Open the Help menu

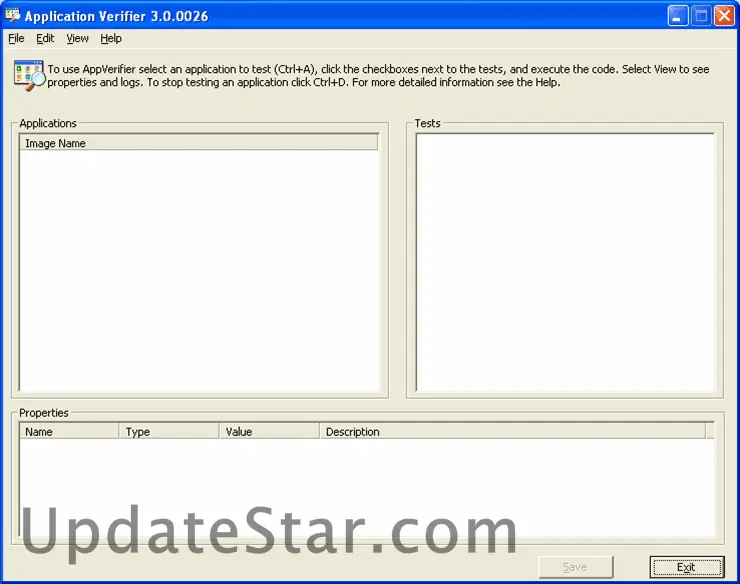click(111, 38)
